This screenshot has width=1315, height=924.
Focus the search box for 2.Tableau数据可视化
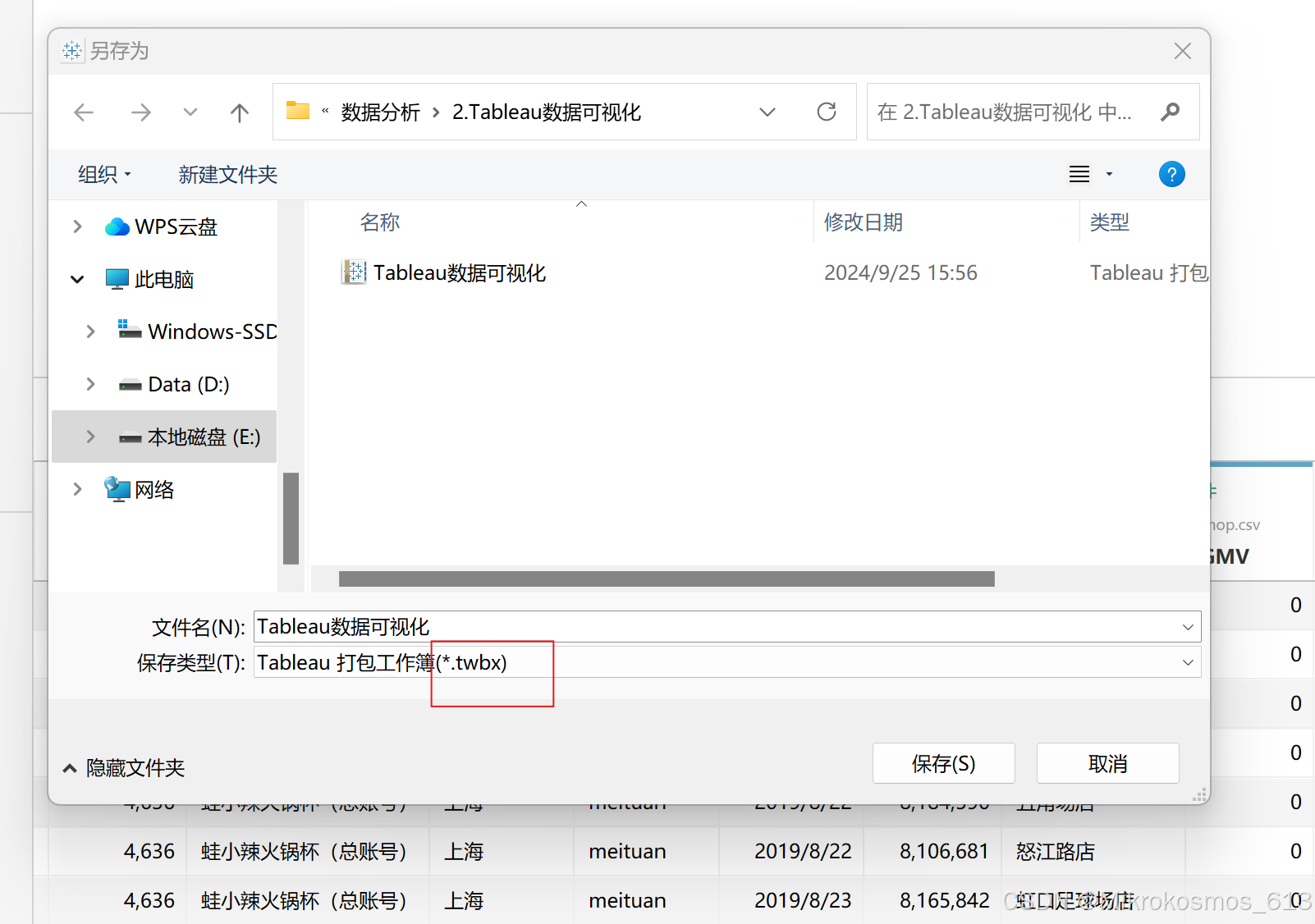tap(1005, 112)
